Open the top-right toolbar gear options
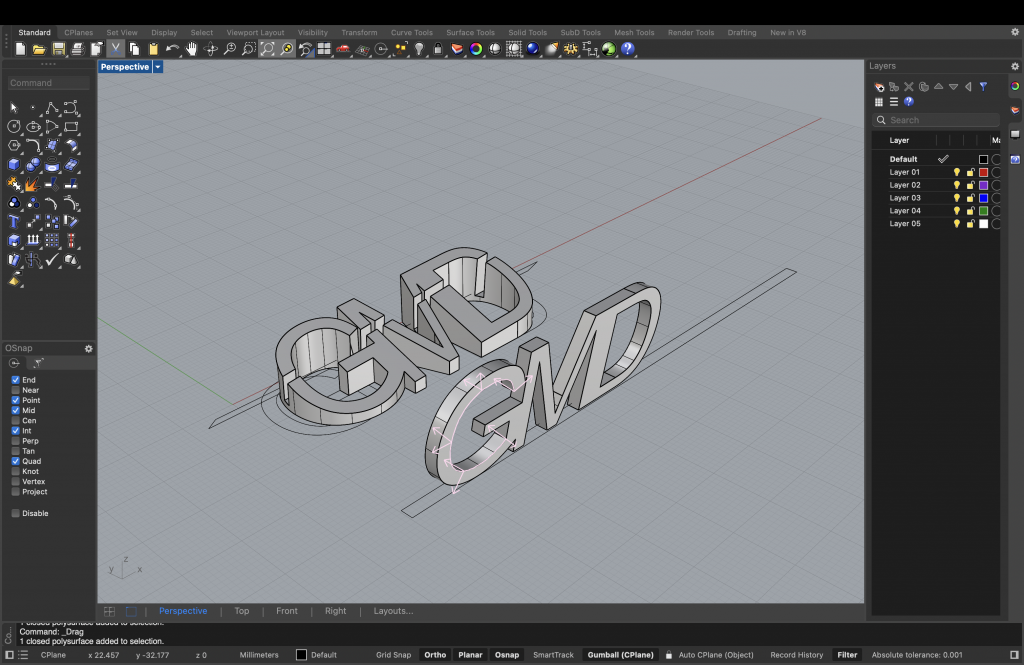This screenshot has height=665, width=1024. [1015, 32]
